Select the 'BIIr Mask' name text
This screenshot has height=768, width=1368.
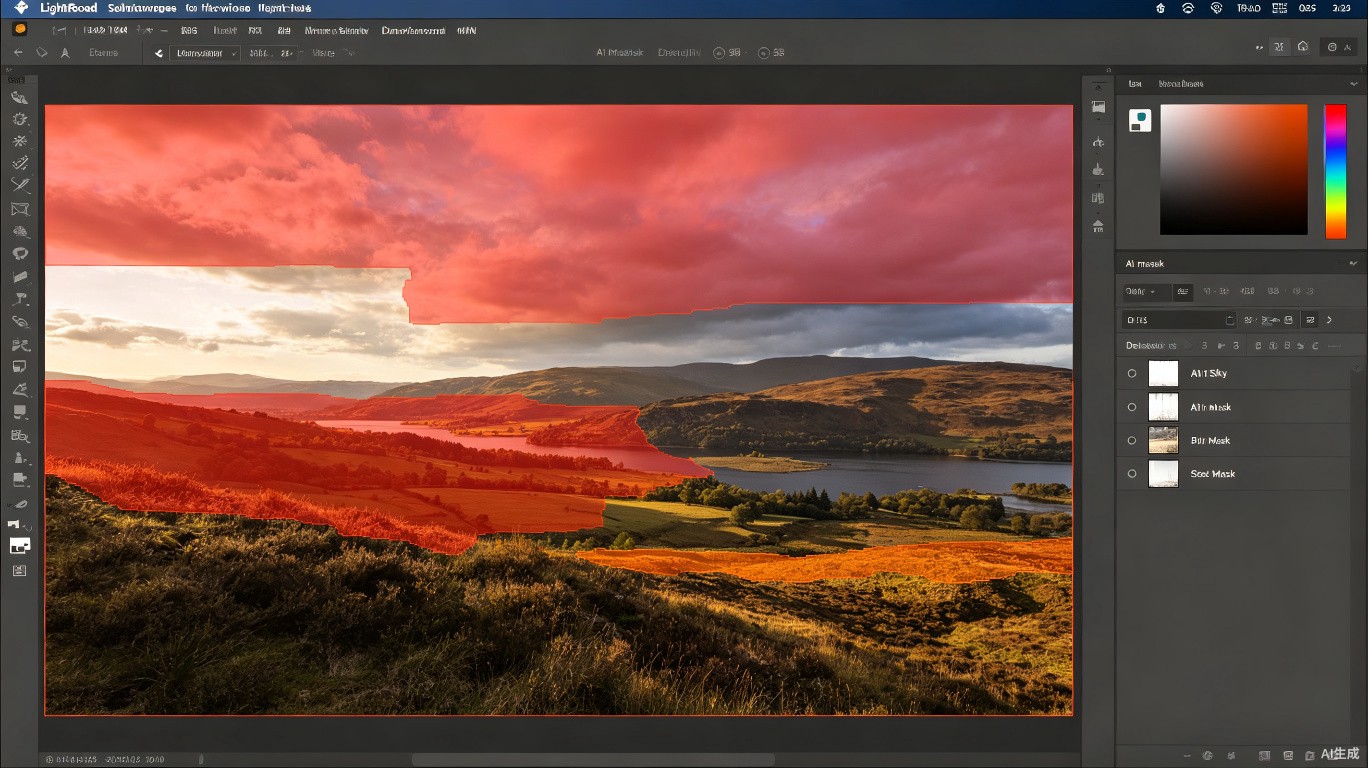(1210, 440)
